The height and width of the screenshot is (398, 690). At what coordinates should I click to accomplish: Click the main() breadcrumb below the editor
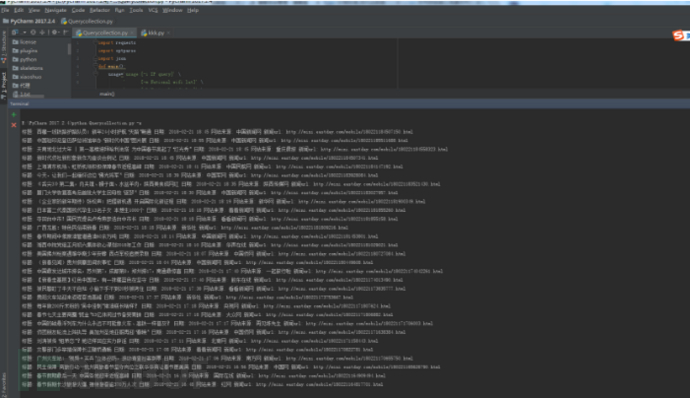click(107, 94)
